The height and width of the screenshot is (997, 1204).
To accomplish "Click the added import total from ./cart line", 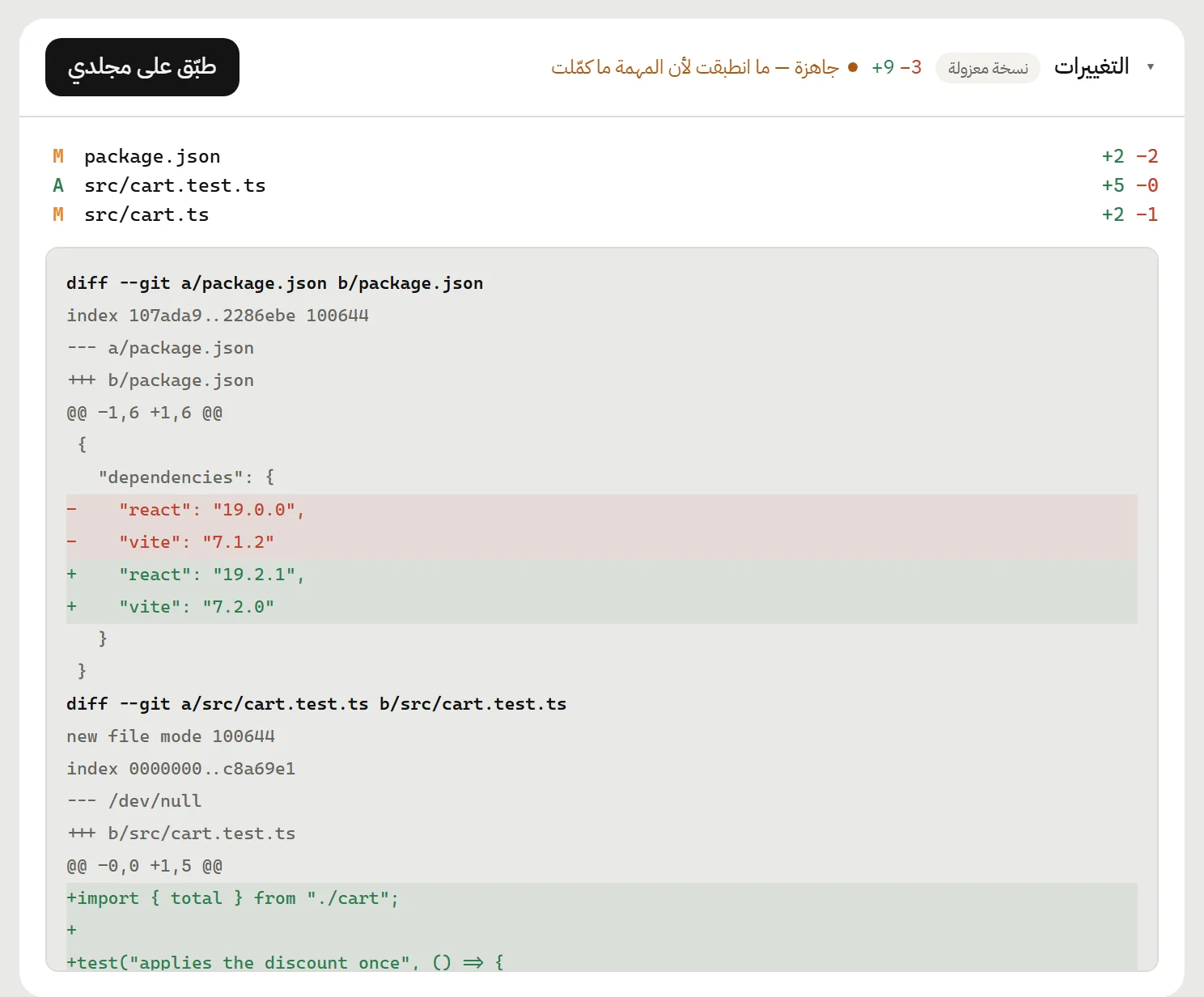I will [x=602, y=898].
